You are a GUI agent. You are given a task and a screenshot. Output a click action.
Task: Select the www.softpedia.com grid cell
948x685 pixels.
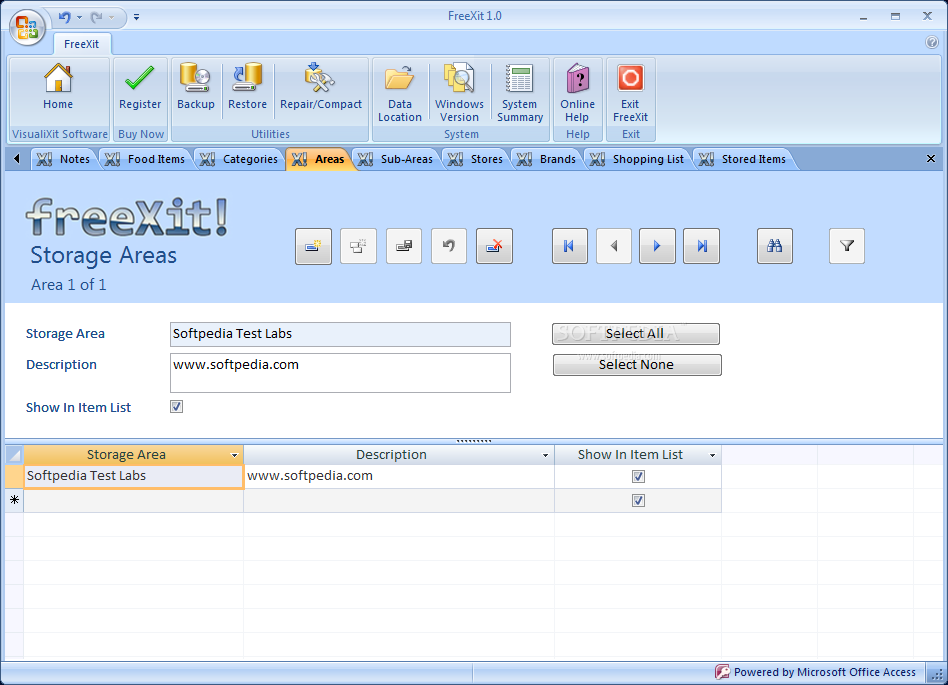pos(399,476)
